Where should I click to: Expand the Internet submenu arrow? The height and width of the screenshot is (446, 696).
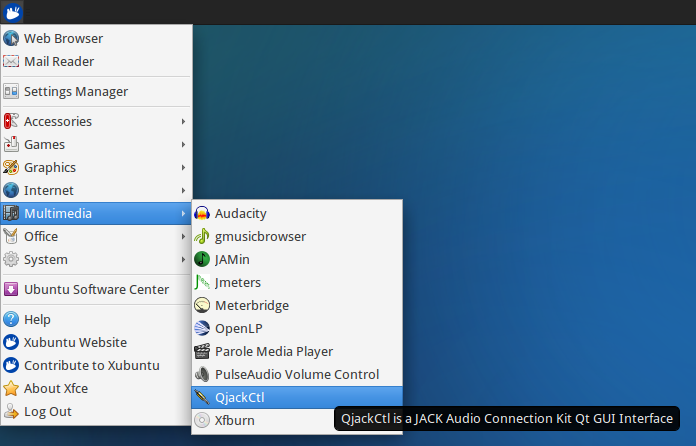183,191
